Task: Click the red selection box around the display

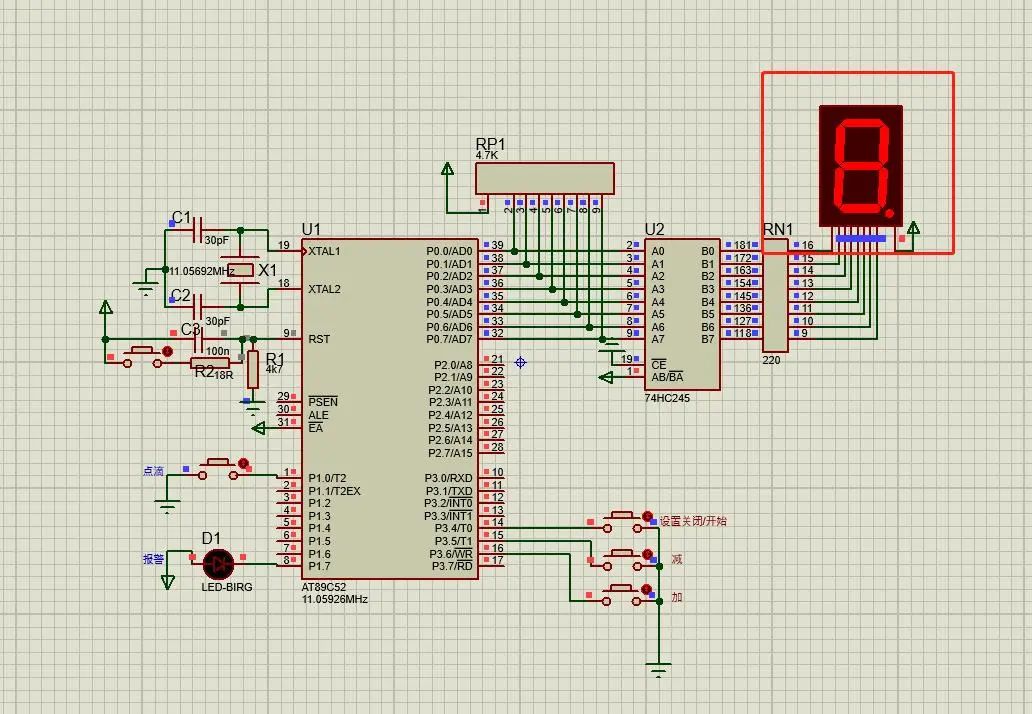Action: (858, 72)
